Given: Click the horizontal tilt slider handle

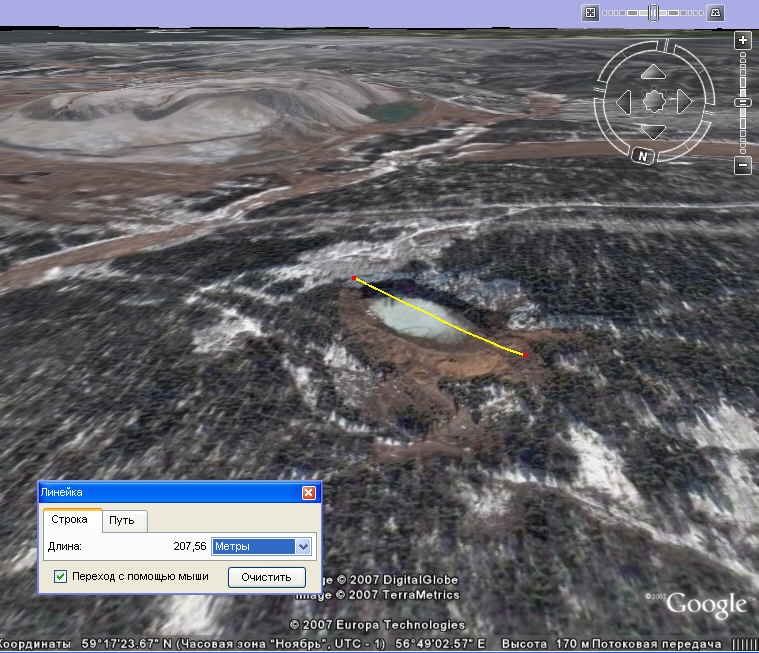Looking at the screenshot, I should coord(653,13).
